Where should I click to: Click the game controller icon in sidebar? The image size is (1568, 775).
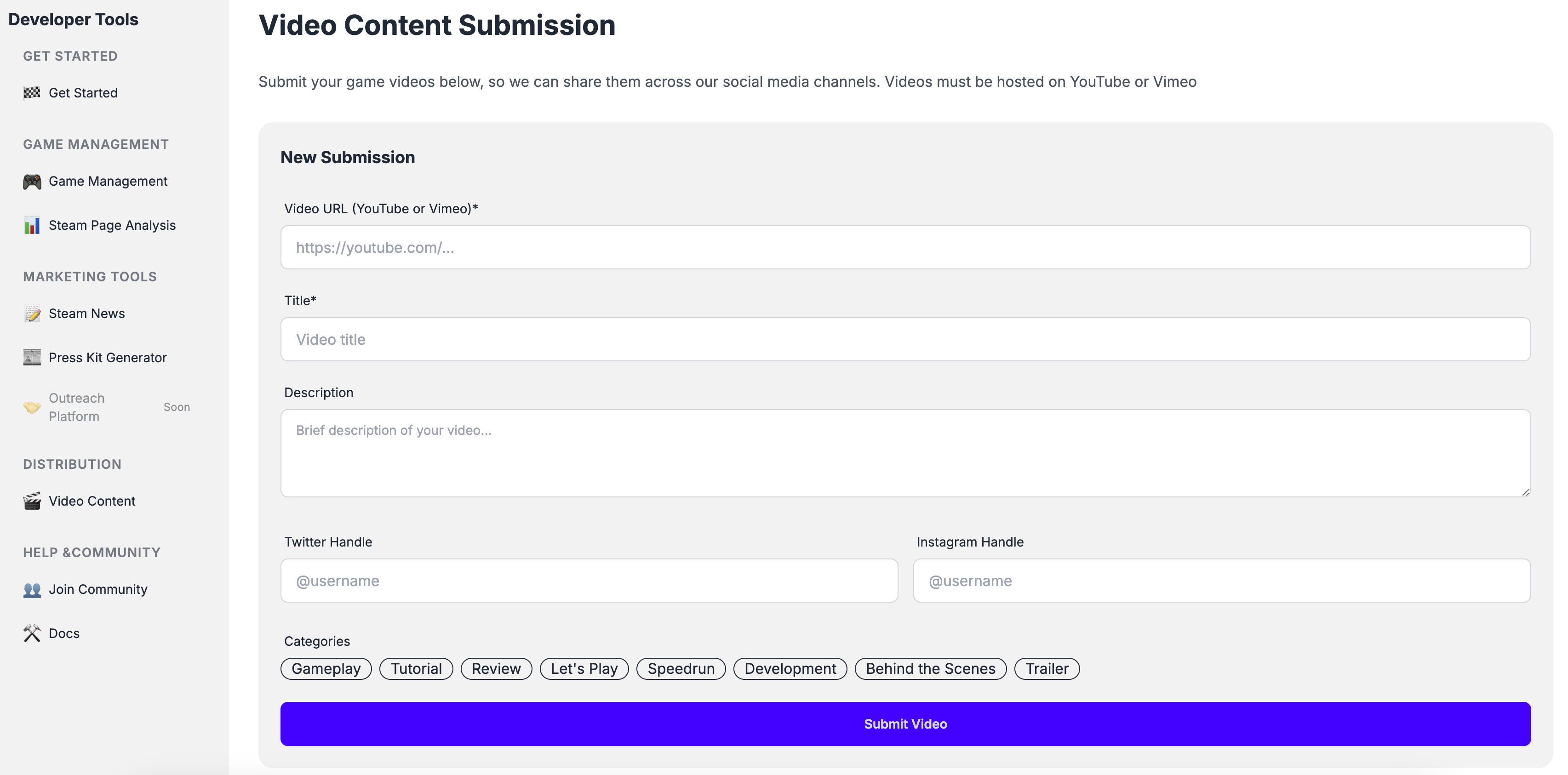tap(32, 181)
